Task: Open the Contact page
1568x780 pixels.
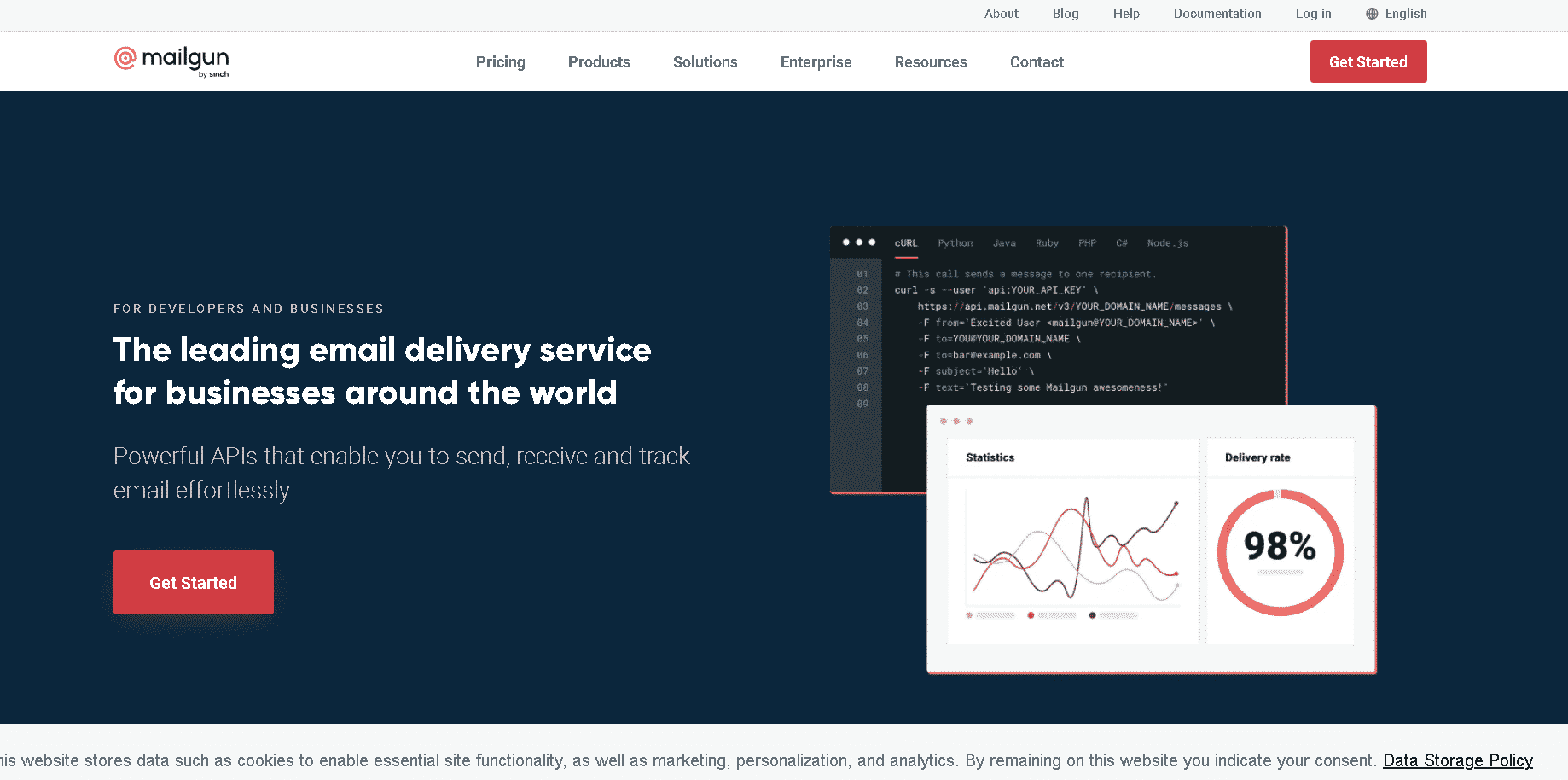Action: click(1037, 62)
